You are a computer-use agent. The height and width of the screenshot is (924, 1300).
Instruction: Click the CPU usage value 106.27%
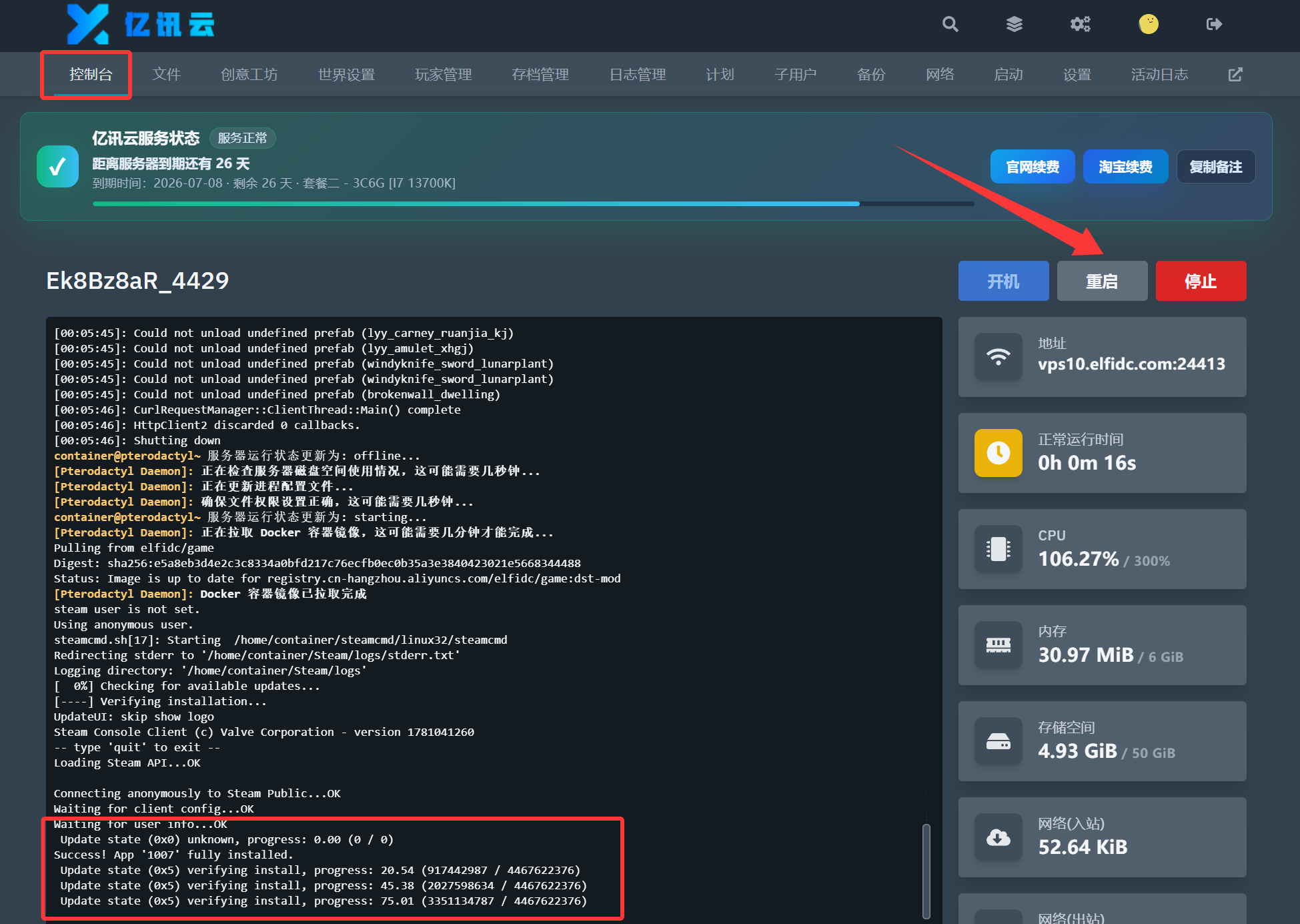[1078, 559]
